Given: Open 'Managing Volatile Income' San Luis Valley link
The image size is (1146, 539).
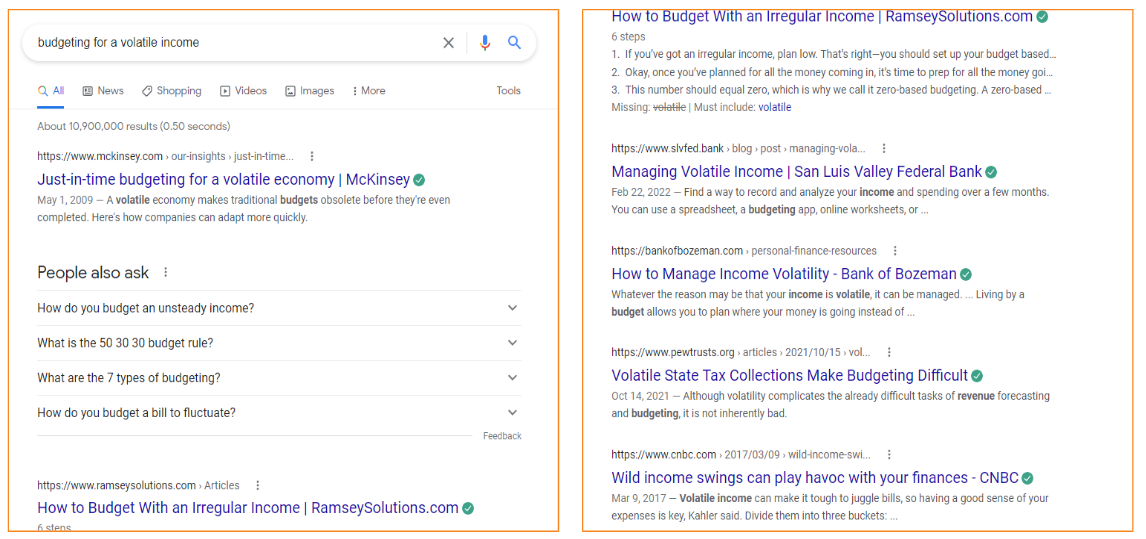Looking at the screenshot, I should (x=797, y=172).
